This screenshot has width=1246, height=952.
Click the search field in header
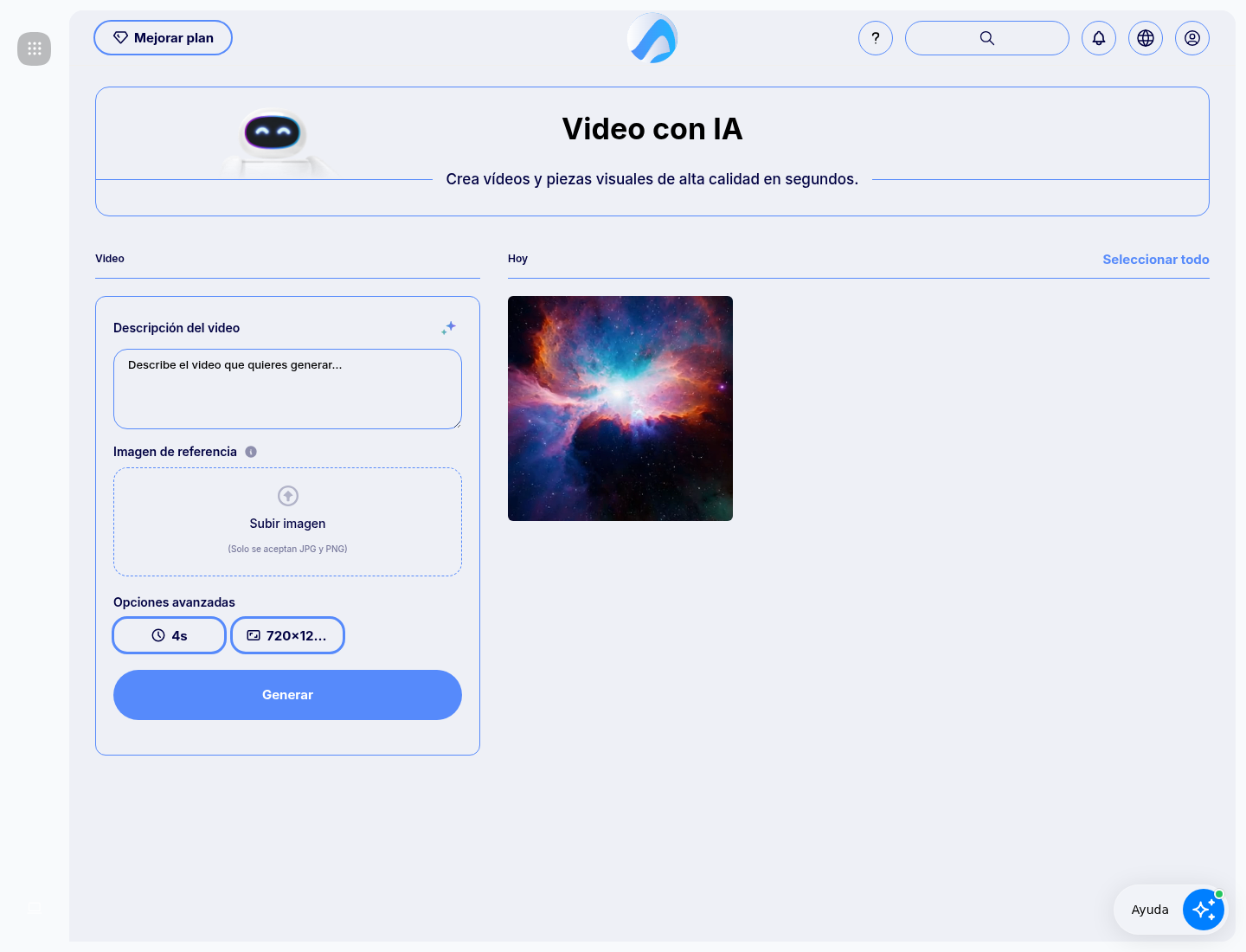987,38
